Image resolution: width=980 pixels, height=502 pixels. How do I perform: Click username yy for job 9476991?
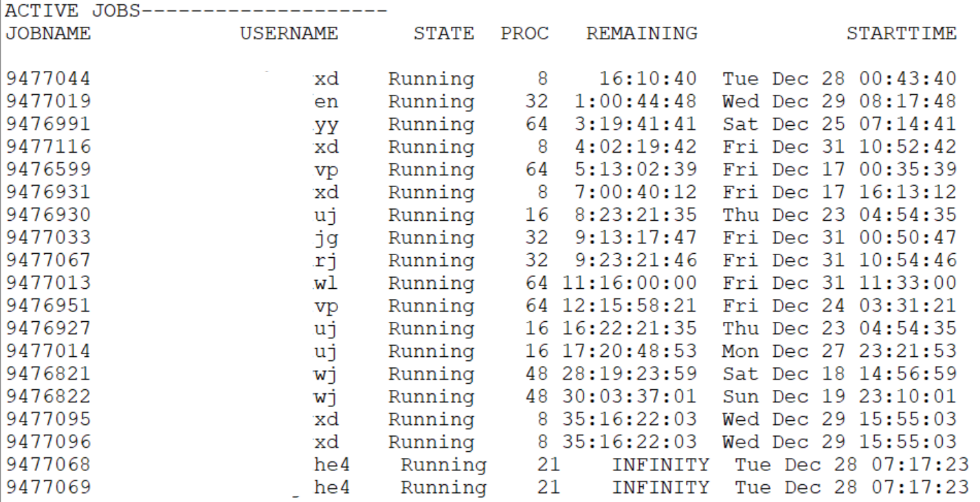[326, 125]
